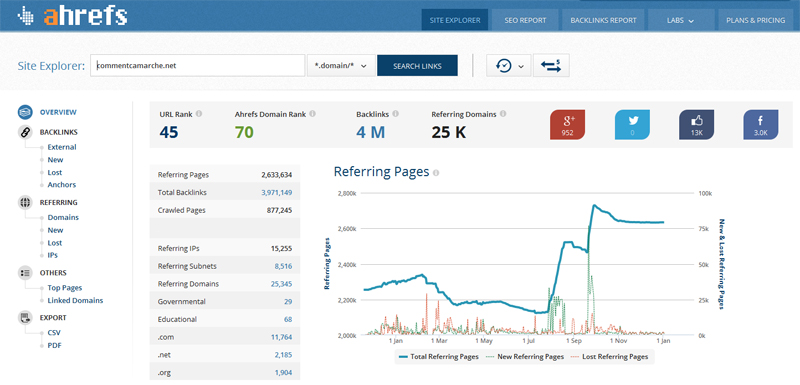Click the Others list icon
The width and height of the screenshot is (800, 385).
point(25,273)
